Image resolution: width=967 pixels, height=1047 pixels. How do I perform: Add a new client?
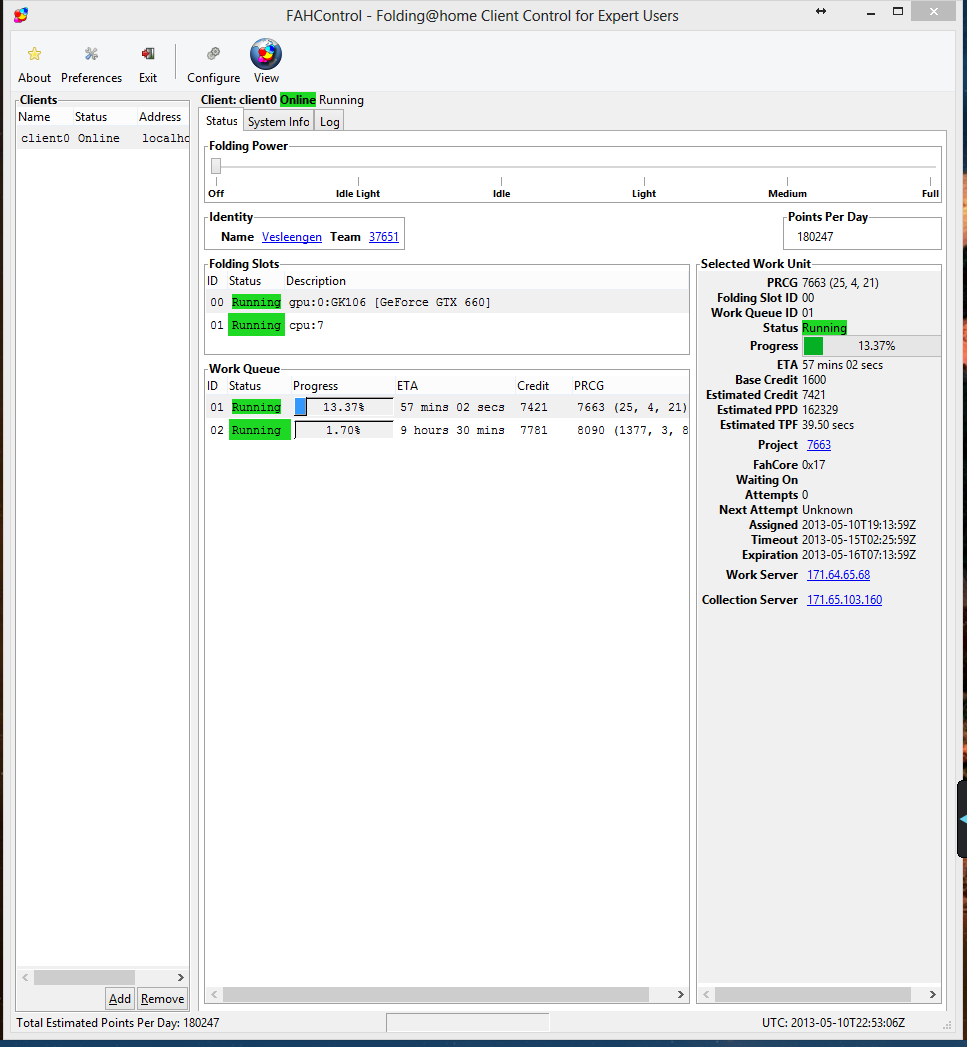click(120, 999)
